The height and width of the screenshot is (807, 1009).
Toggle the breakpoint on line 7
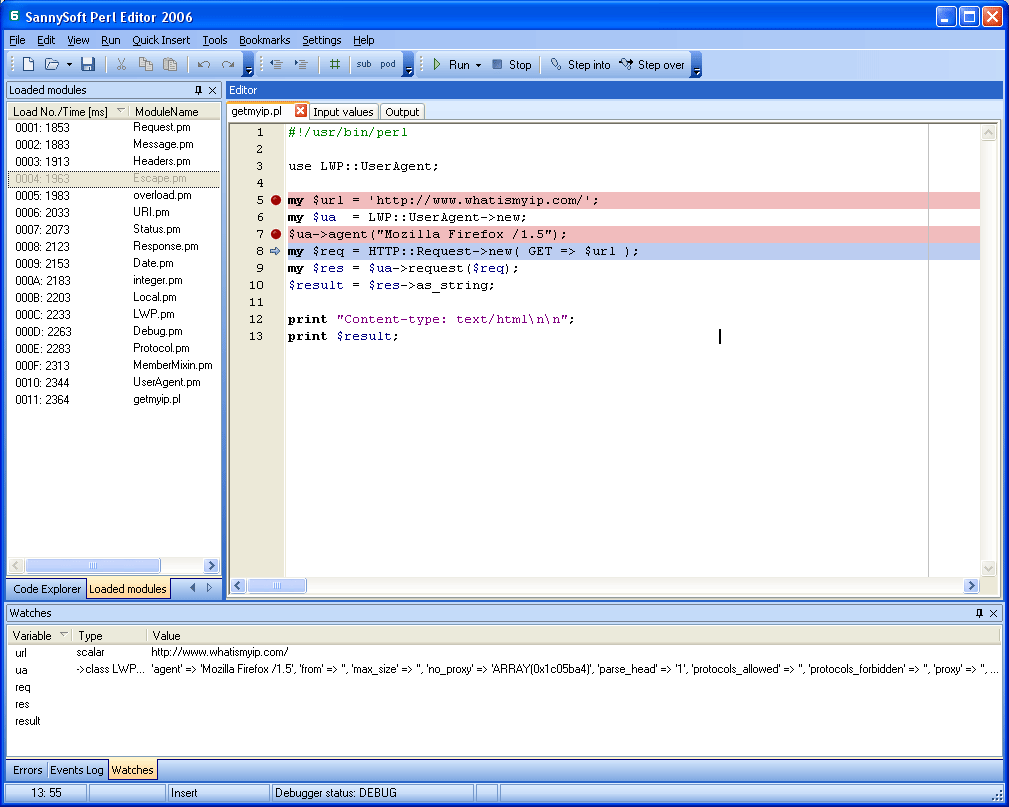tap(276, 234)
